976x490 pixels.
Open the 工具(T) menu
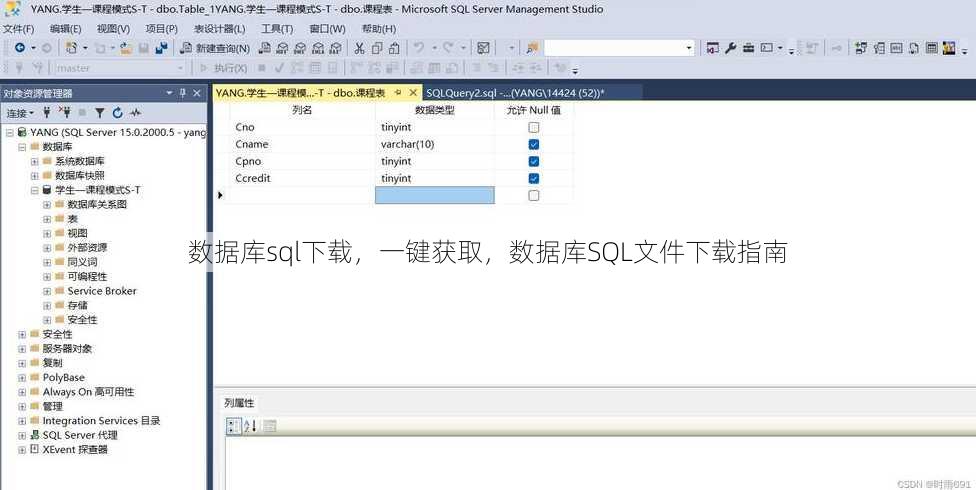277,29
